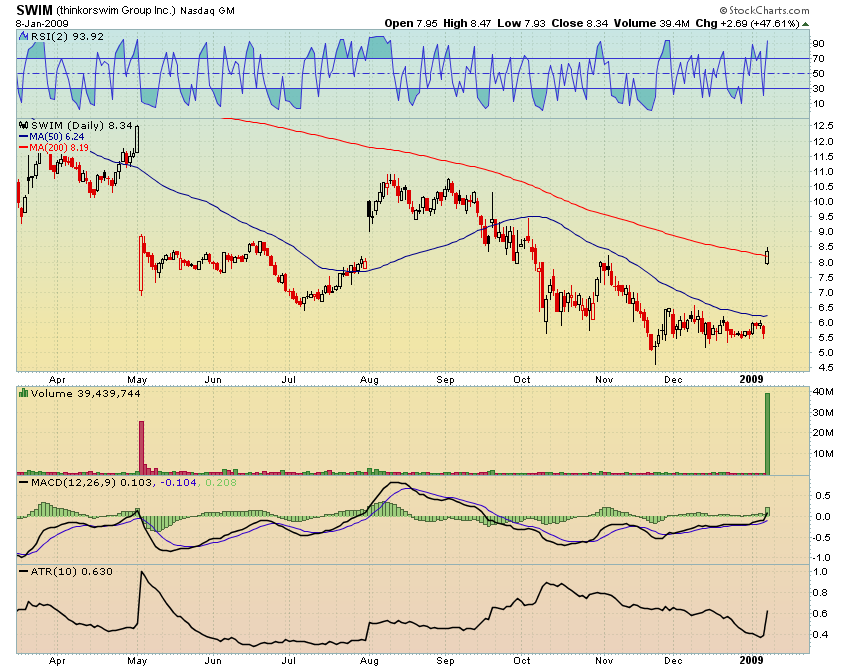The image size is (850, 668).
Task: Click the tall red volume bar in May
Action: coord(141,448)
